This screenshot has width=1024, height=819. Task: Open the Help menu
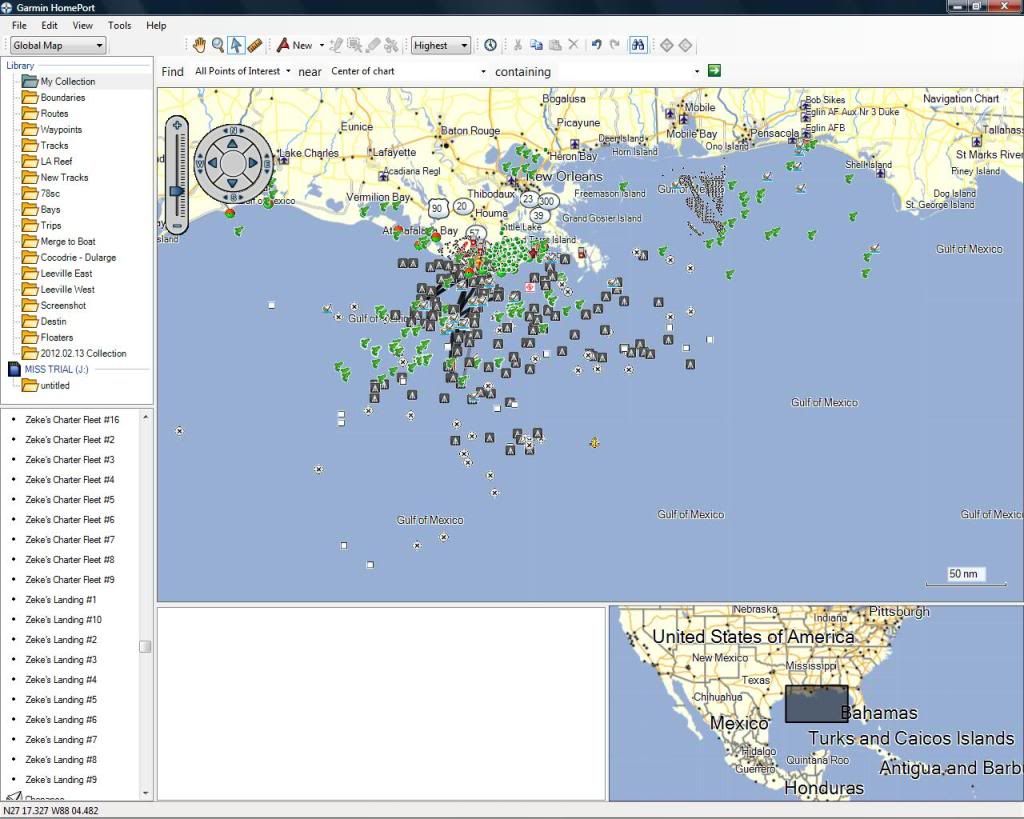click(x=156, y=25)
